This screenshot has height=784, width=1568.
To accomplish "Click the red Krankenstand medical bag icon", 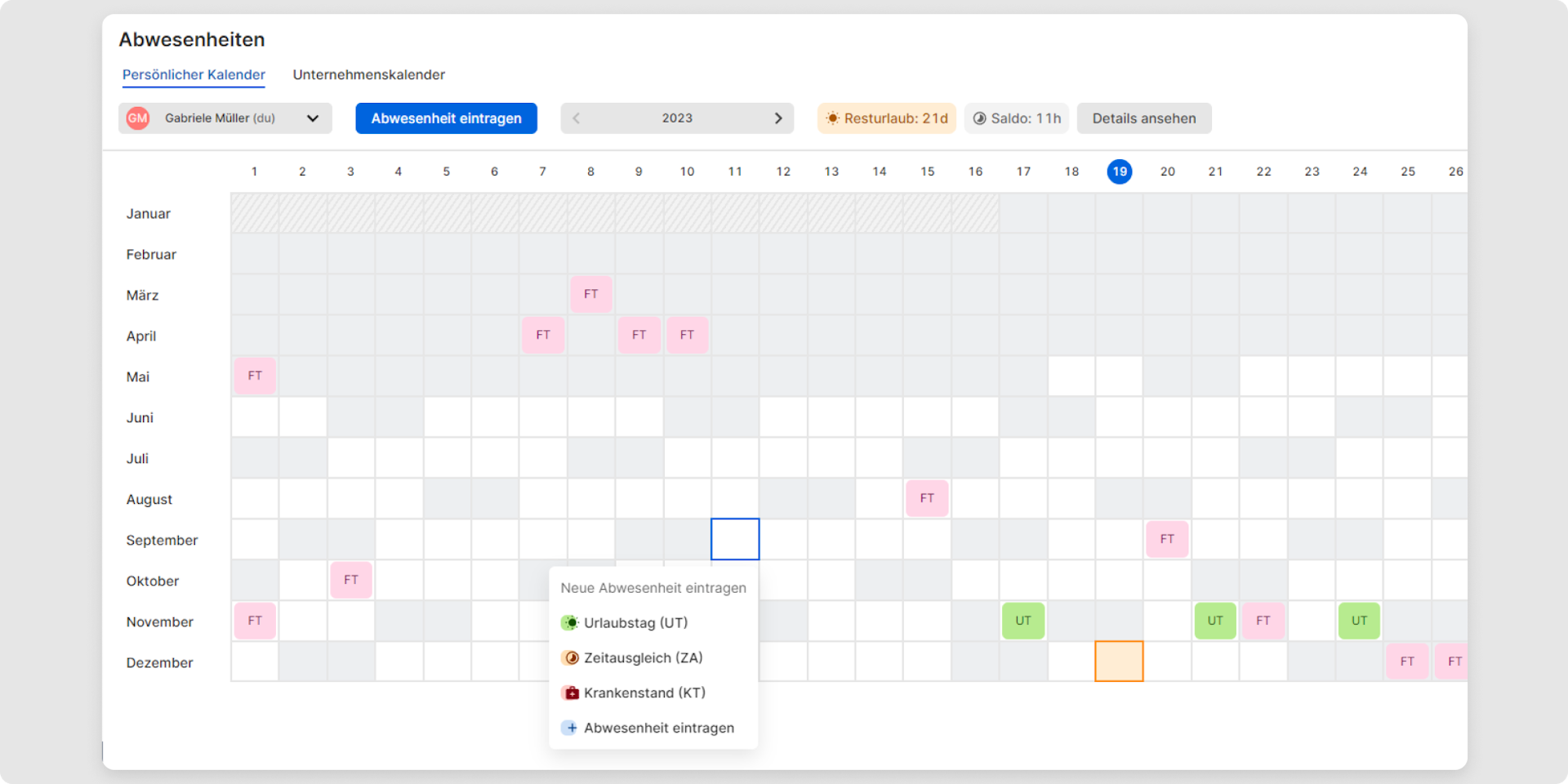I will pyautogui.click(x=570, y=693).
